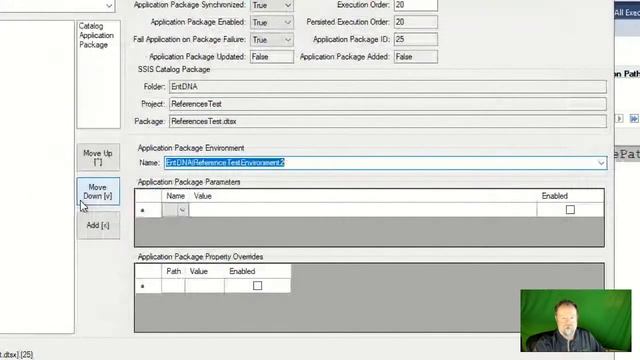640x360 pixels.
Task: Click the Package field showing ReferencesTest.dtsx
Action: point(388,121)
